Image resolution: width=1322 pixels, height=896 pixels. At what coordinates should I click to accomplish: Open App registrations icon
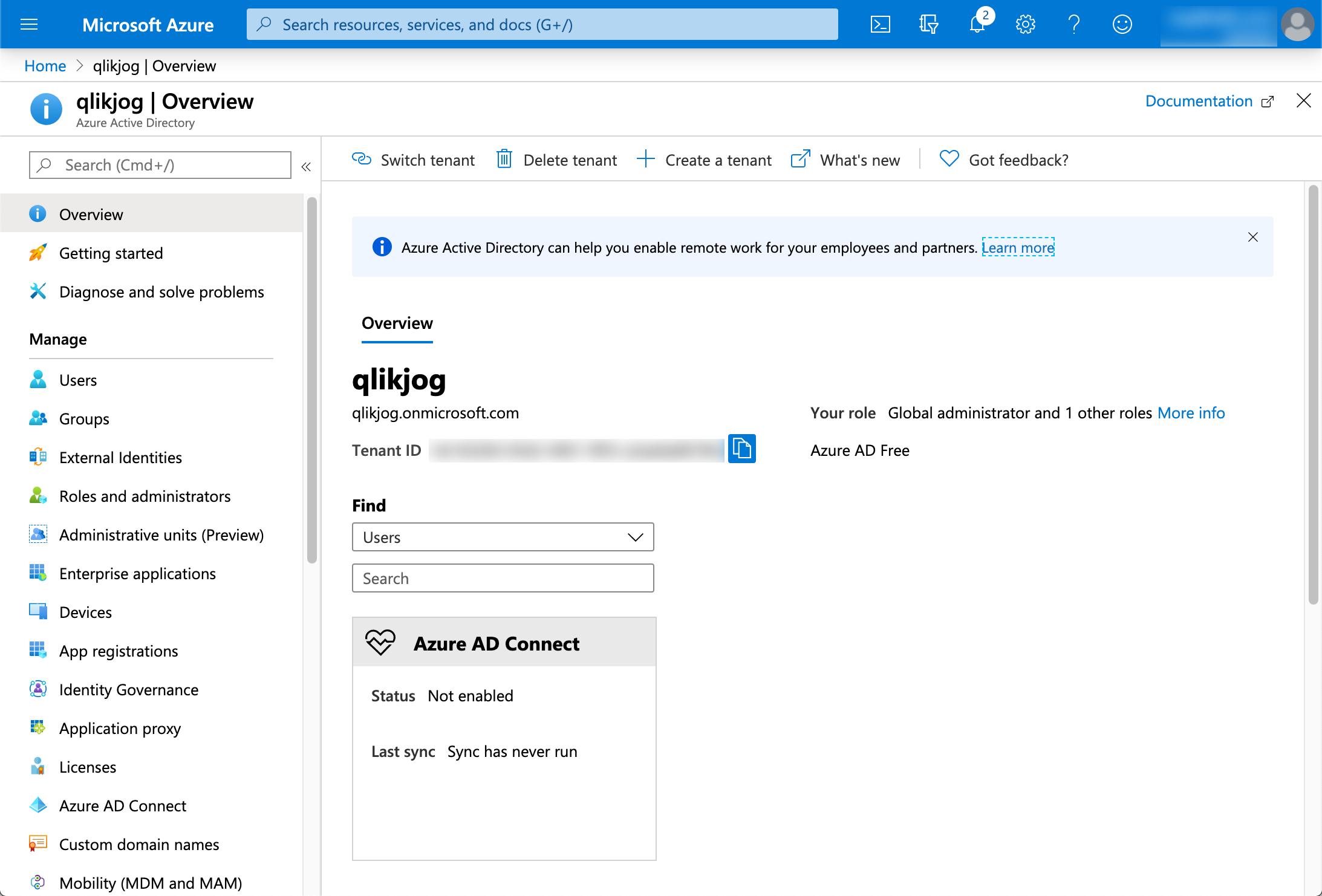(38, 651)
